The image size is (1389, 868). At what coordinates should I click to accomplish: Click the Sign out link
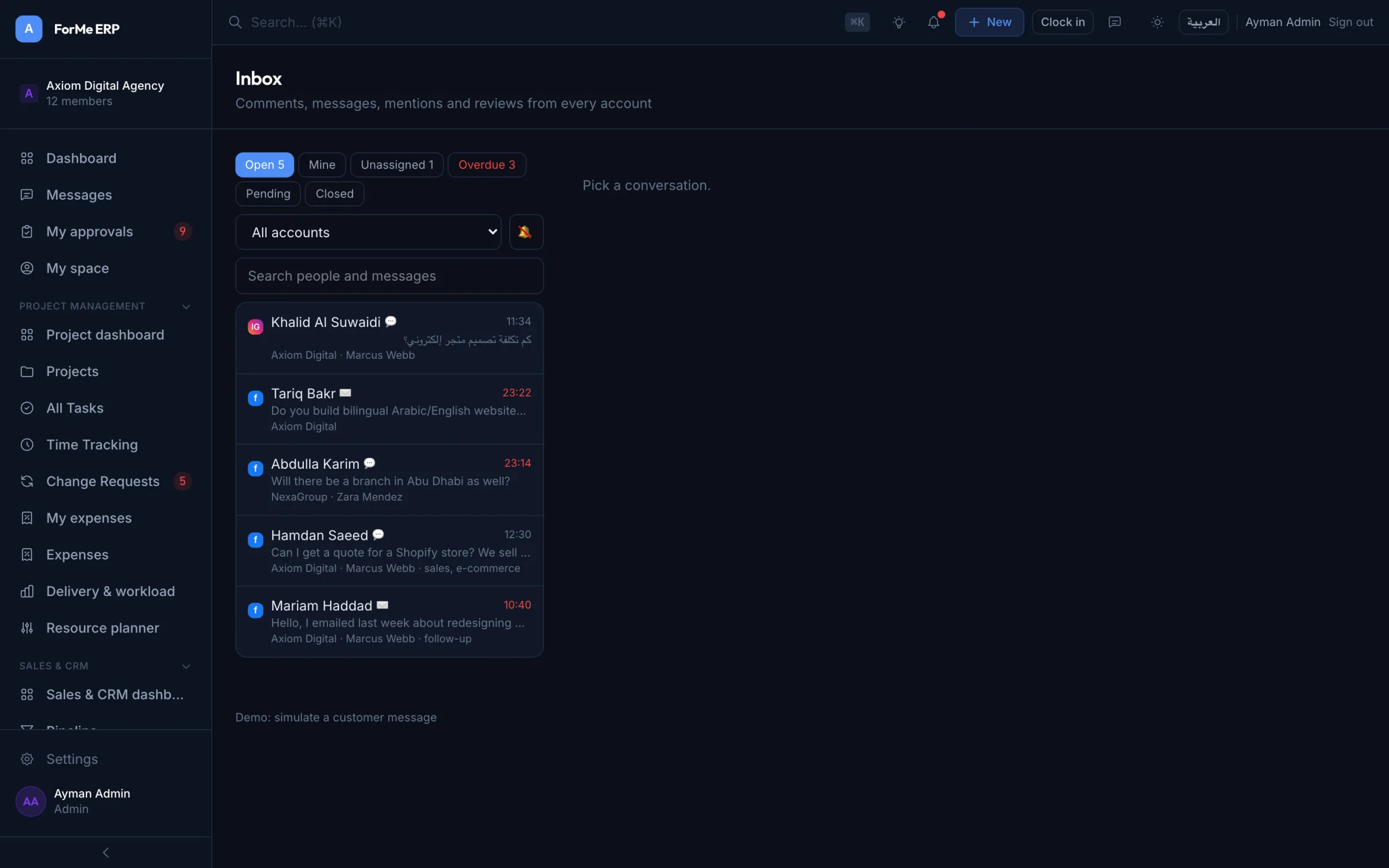click(x=1351, y=23)
